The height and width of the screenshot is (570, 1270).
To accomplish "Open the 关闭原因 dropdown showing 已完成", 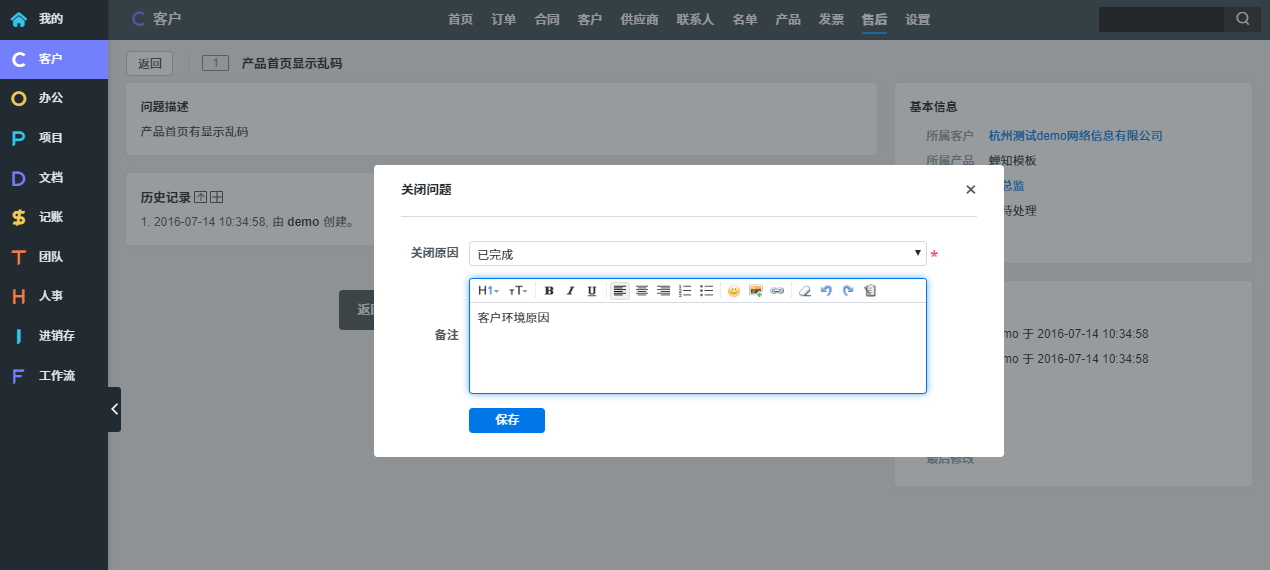I will click(x=697, y=254).
